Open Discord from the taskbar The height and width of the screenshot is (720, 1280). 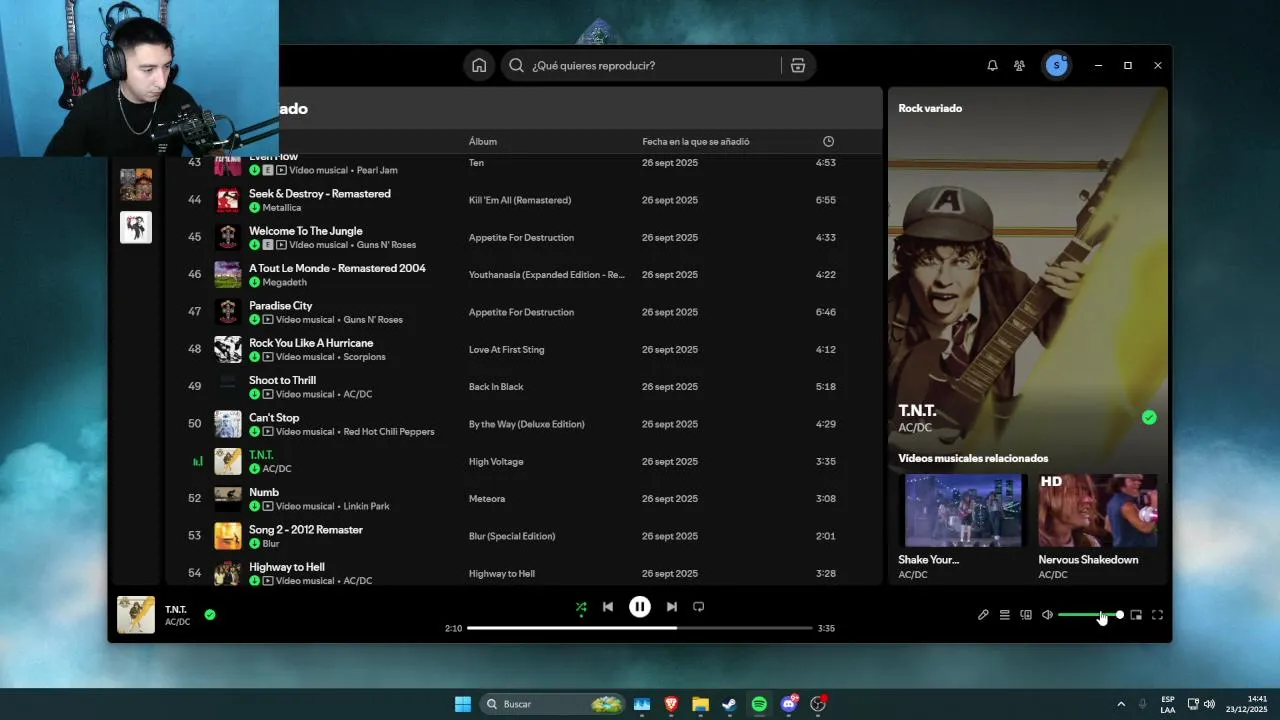point(789,704)
